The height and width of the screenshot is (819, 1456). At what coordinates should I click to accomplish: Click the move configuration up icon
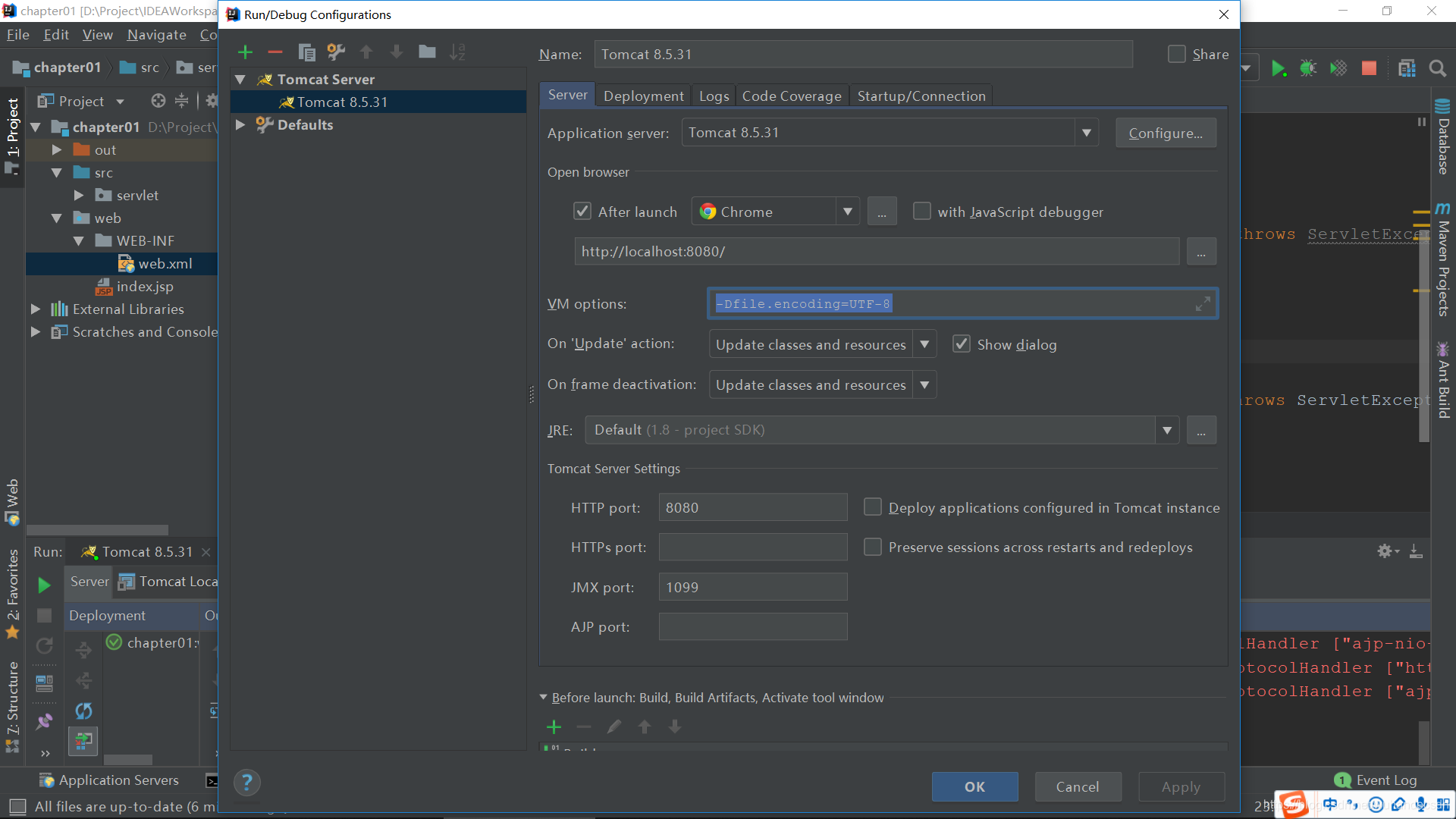point(368,51)
